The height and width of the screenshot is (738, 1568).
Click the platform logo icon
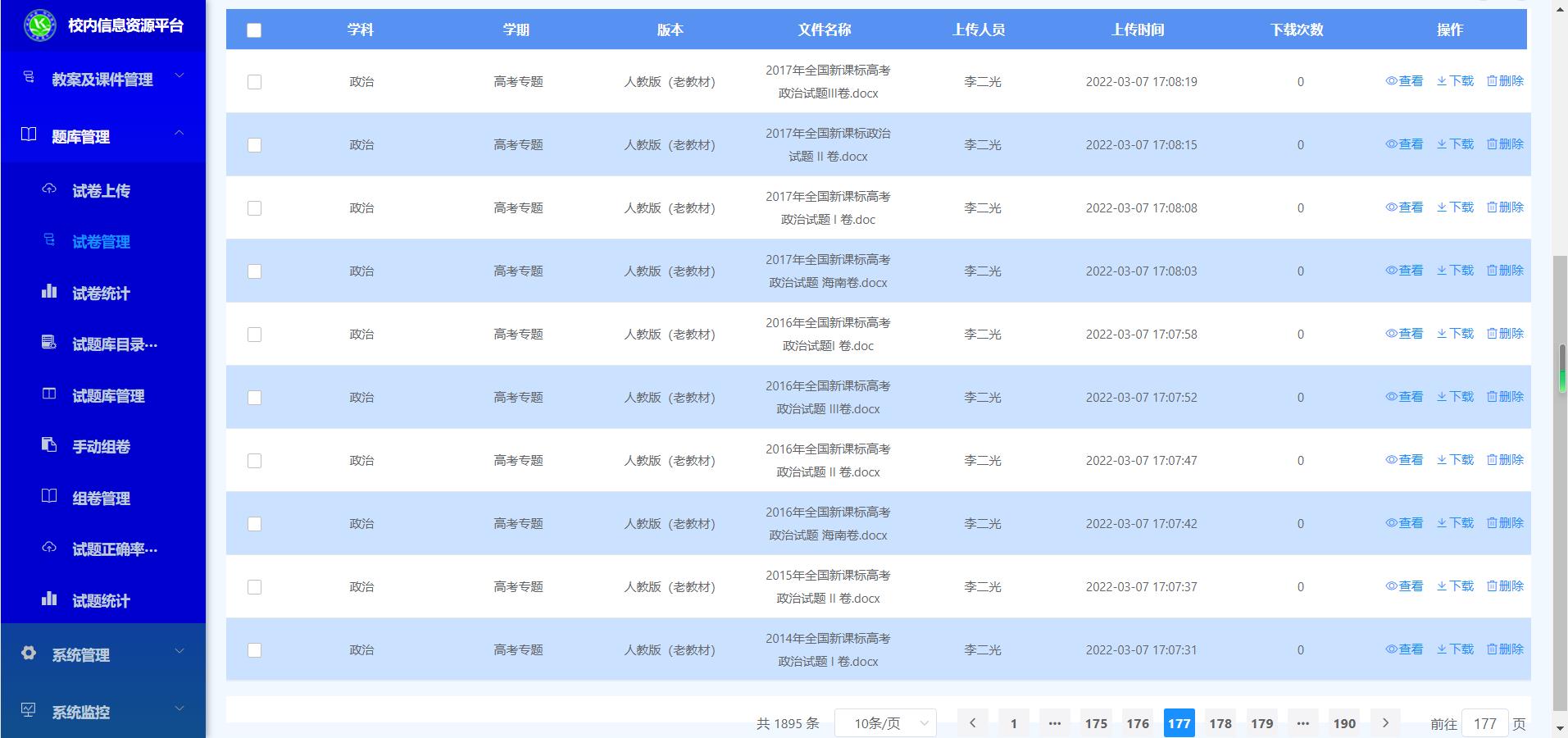click(39, 25)
